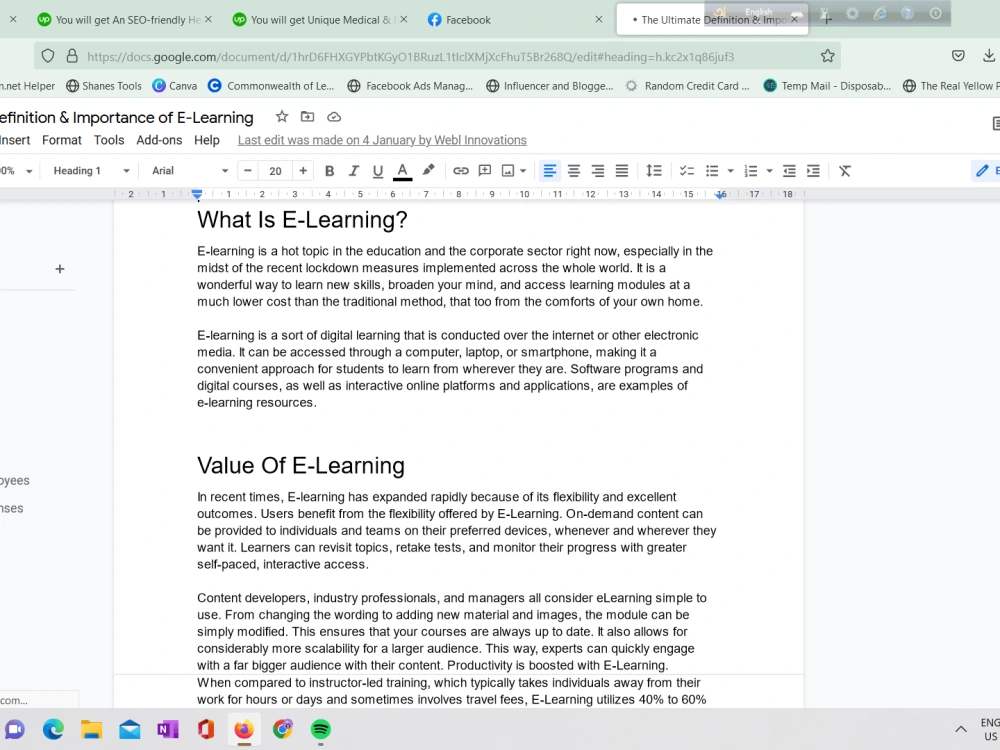The width and height of the screenshot is (1000, 750).
Task: Launch Spotify from taskbar
Action: 321,729
